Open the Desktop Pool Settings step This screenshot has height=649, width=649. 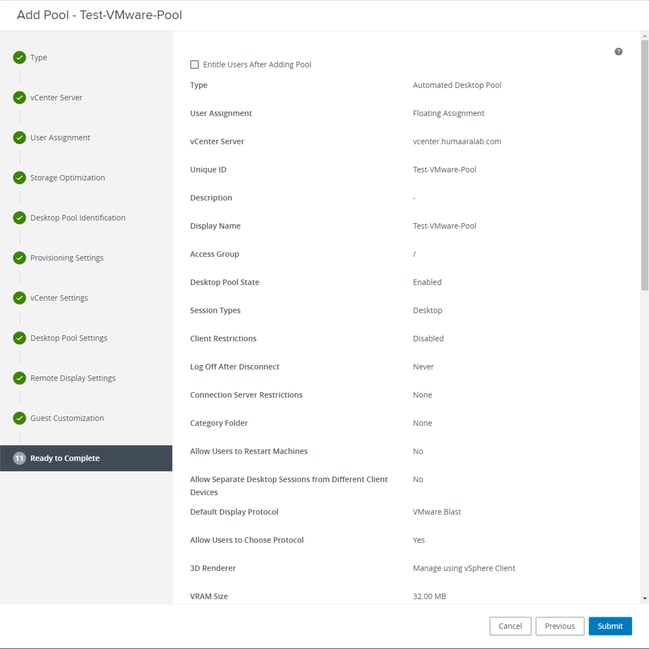pos(69,338)
